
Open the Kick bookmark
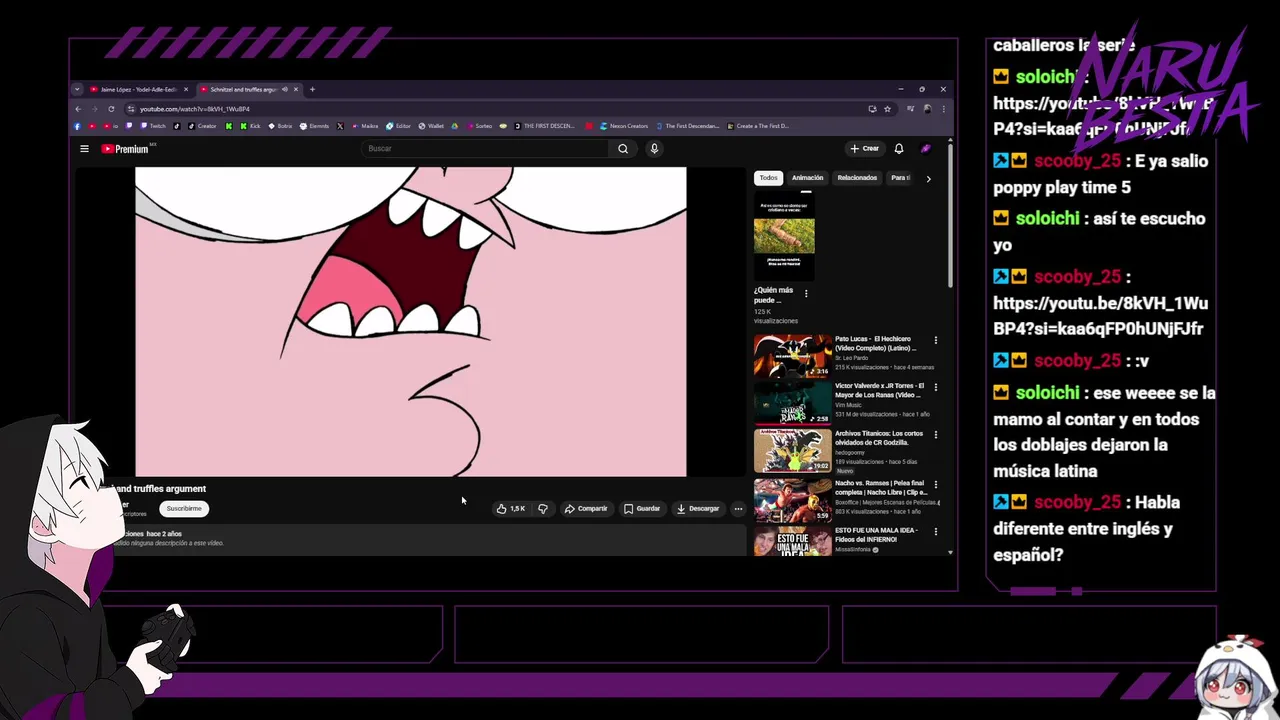click(250, 126)
